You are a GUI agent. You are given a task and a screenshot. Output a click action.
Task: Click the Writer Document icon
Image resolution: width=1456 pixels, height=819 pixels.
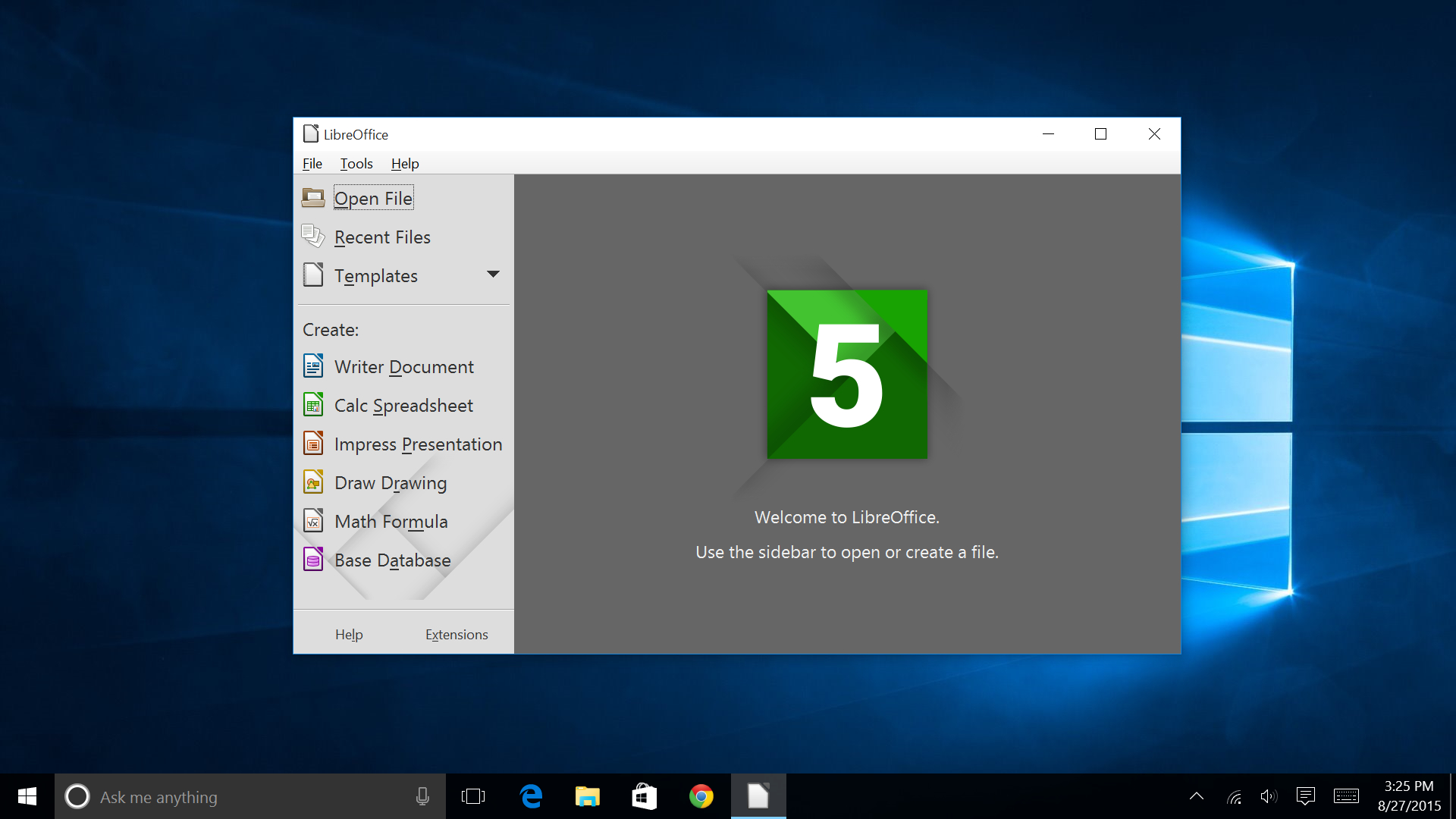click(314, 366)
